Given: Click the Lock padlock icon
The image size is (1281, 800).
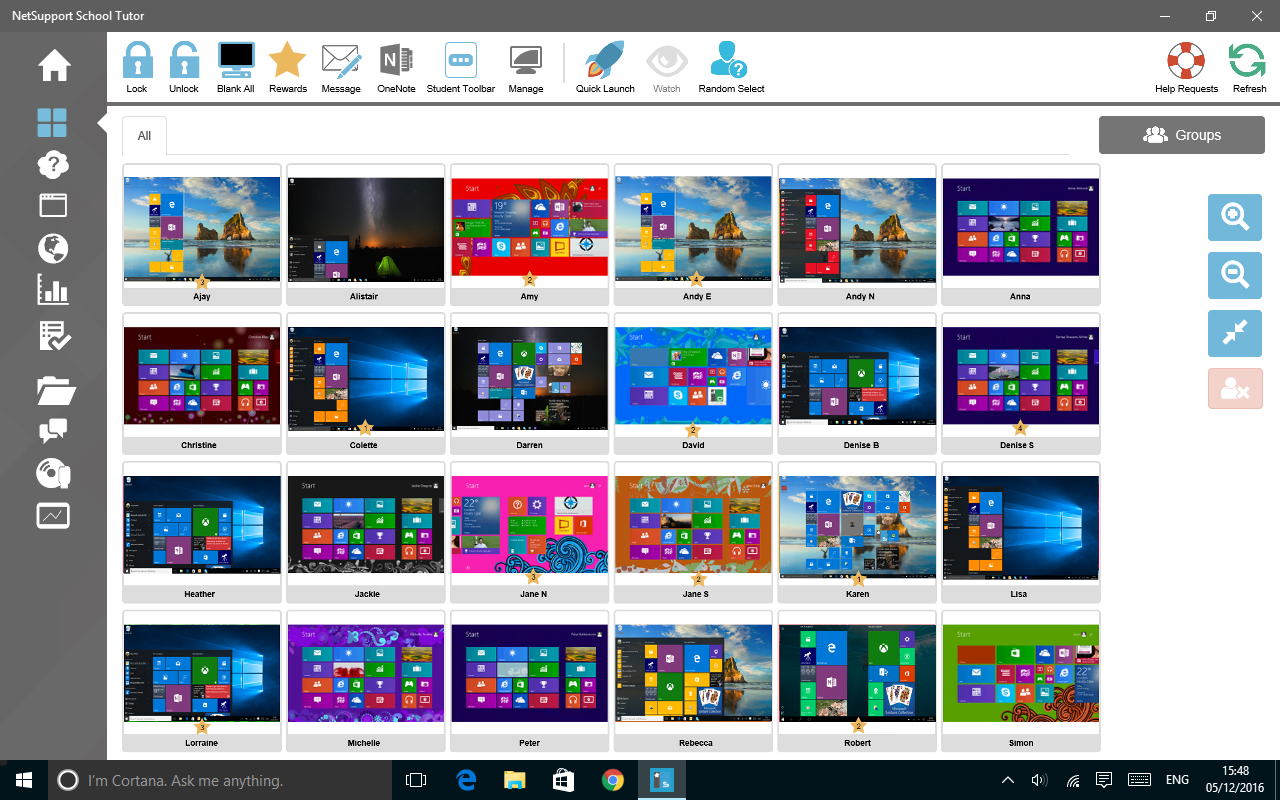Looking at the screenshot, I should [x=137, y=62].
